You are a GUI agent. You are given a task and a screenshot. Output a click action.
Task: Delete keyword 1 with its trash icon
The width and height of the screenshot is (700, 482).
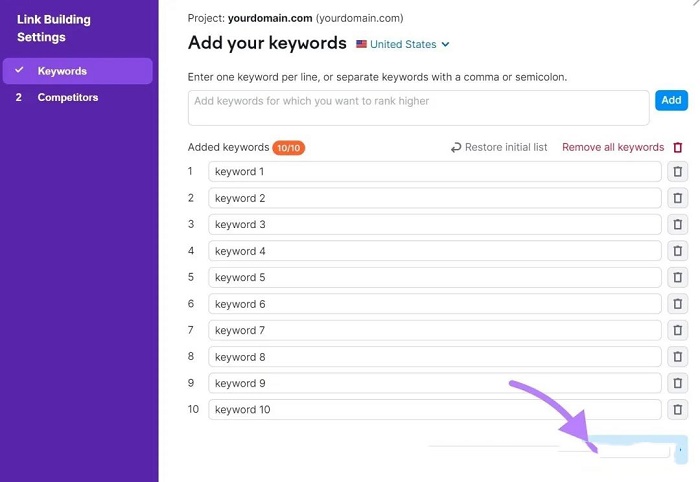point(677,171)
